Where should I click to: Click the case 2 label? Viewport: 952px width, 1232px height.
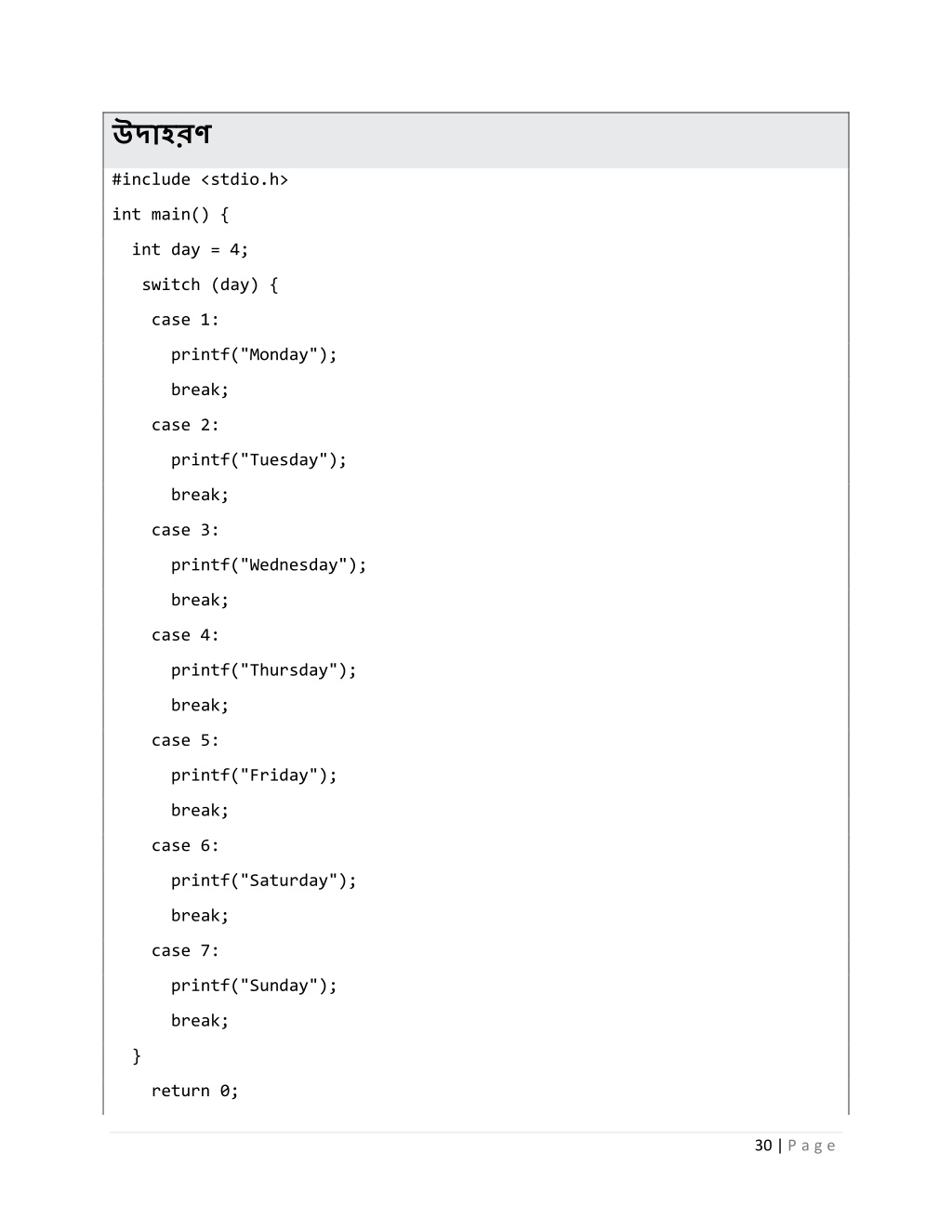pos(185,425)
